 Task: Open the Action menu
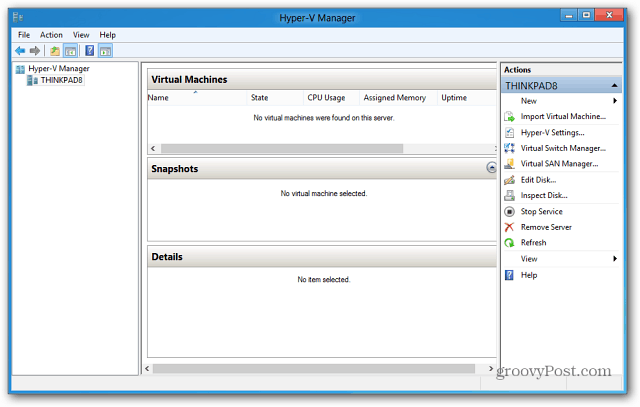(x=51, y=35)
